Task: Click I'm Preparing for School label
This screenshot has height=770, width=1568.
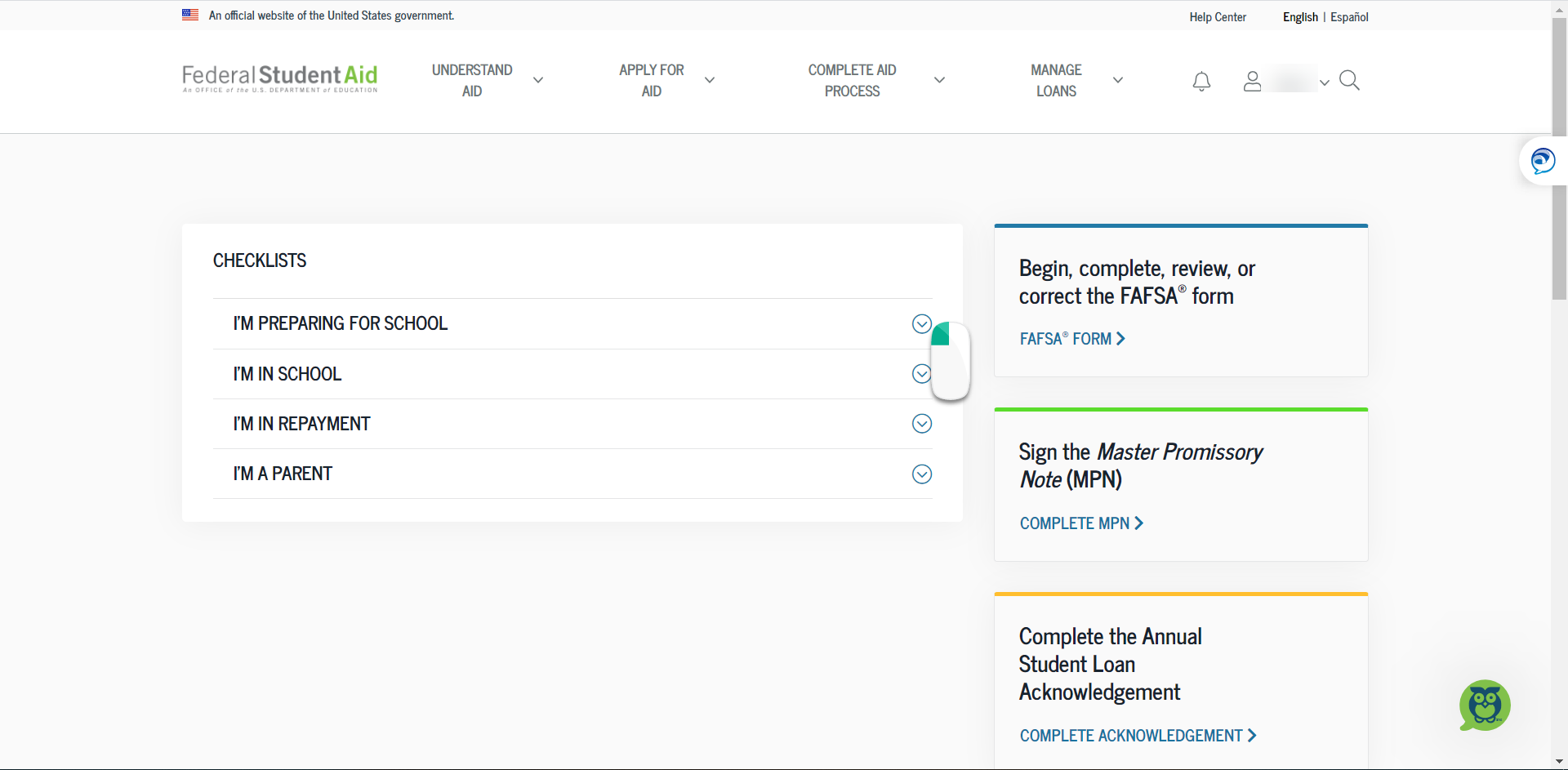Action: tap(340, 323)
